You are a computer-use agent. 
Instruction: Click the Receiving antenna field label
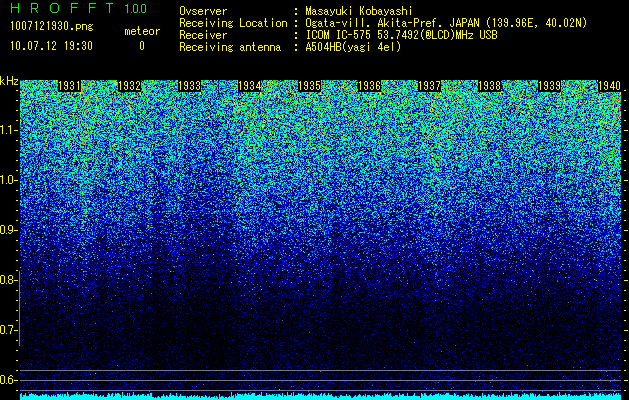coord(230,47)
